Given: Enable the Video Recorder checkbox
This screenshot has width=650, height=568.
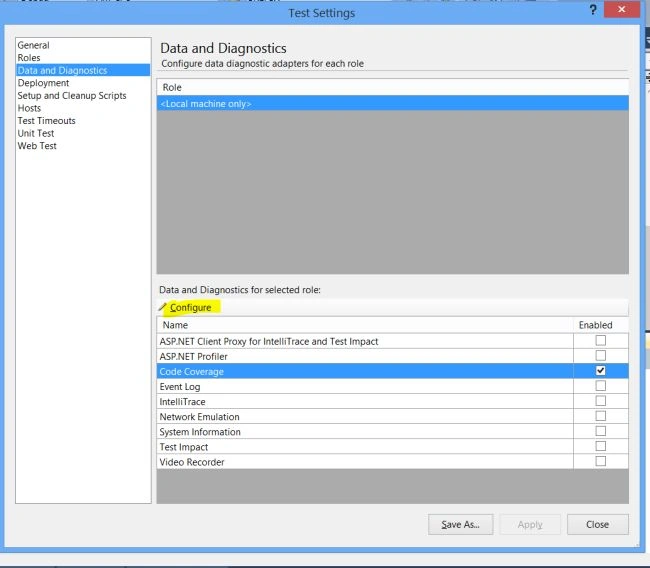Looking at the screenshot, I should pyautogui.click(x=600, y=461).
